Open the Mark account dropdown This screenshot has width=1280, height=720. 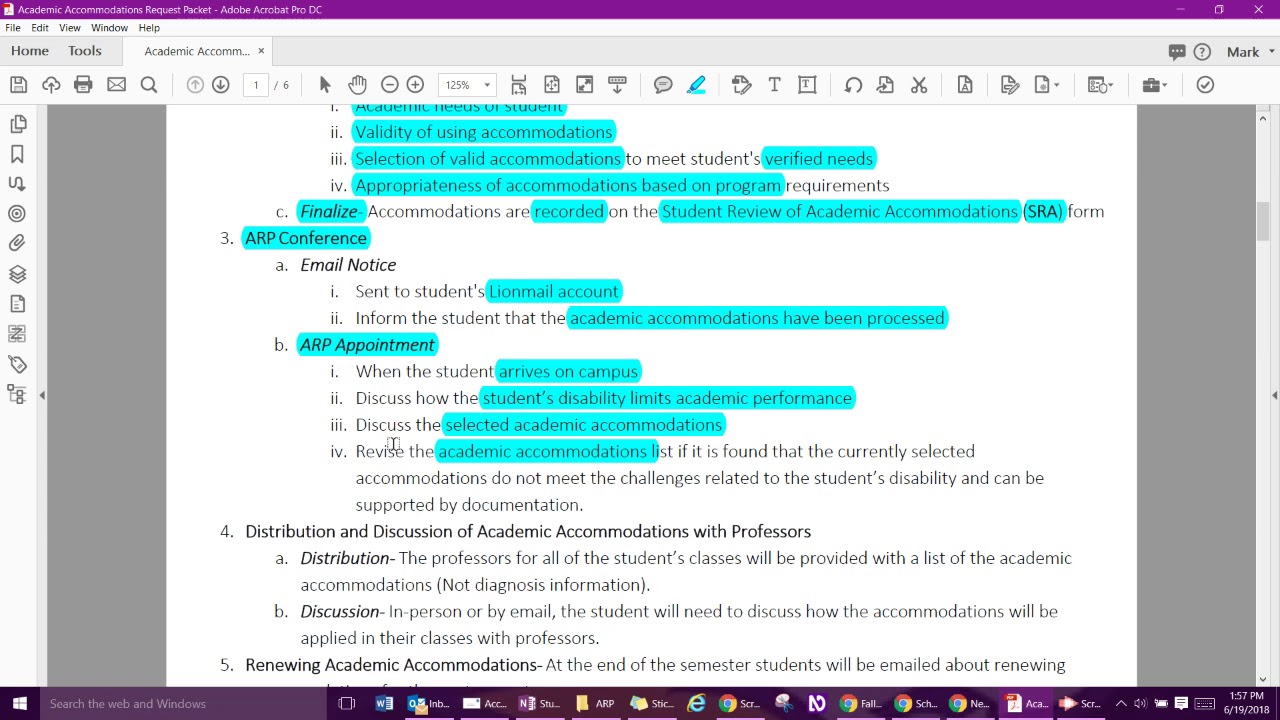click(x=1250, y=52)
